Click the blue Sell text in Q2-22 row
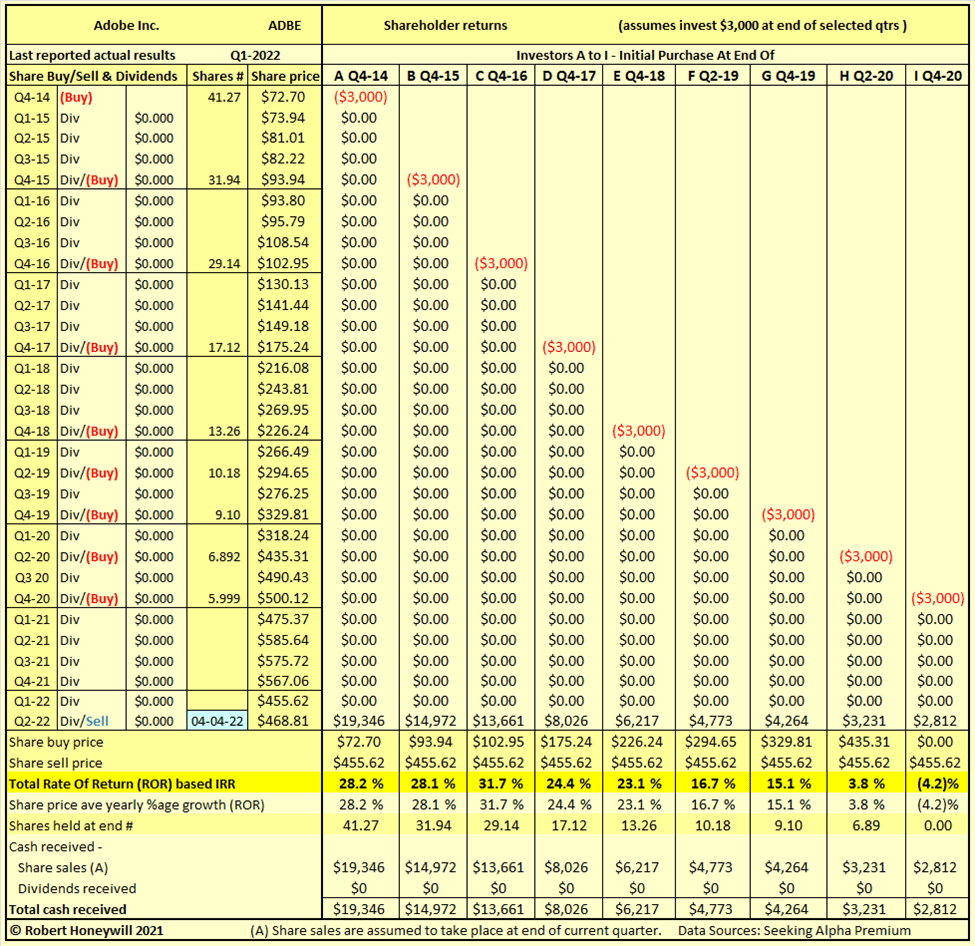The width and height of the screenshot is (975, 946). tap(99, 721)
